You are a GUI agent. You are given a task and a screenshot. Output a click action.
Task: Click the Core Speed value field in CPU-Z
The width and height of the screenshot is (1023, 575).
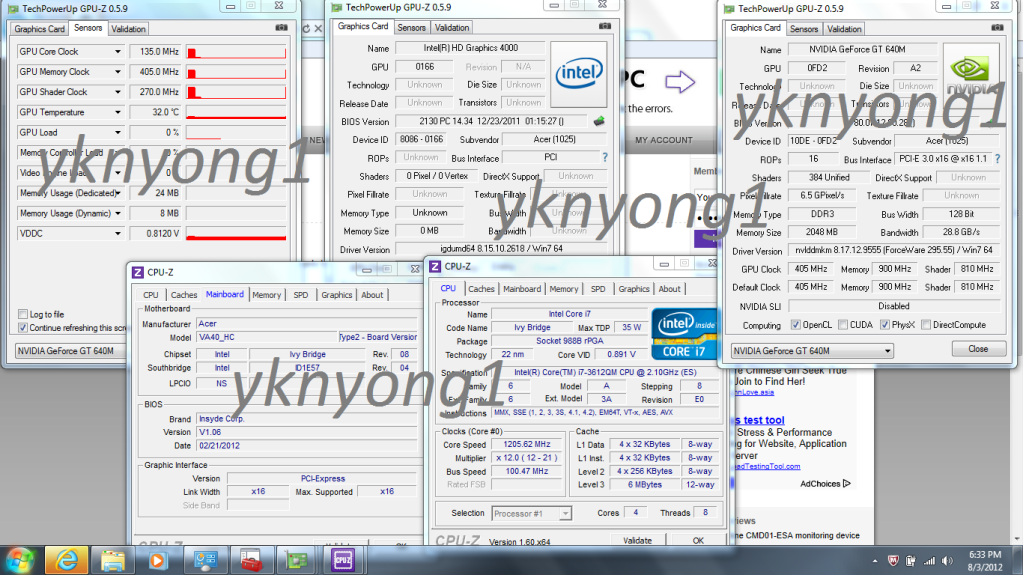coord(527,444)
